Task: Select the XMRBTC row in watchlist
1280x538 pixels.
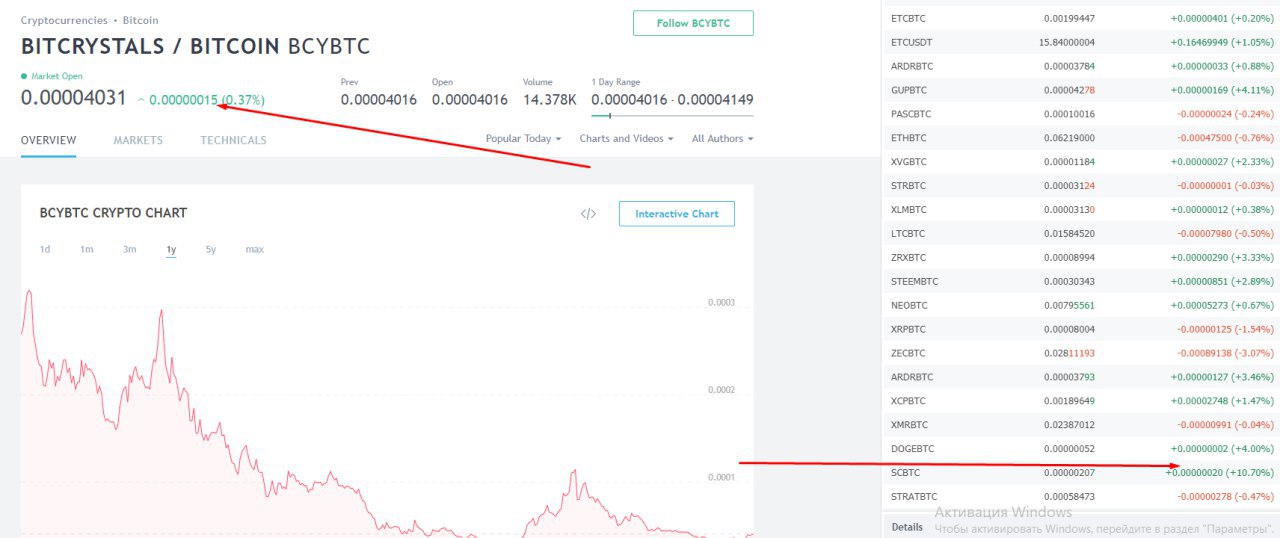Action: (x=1081, y=425)
